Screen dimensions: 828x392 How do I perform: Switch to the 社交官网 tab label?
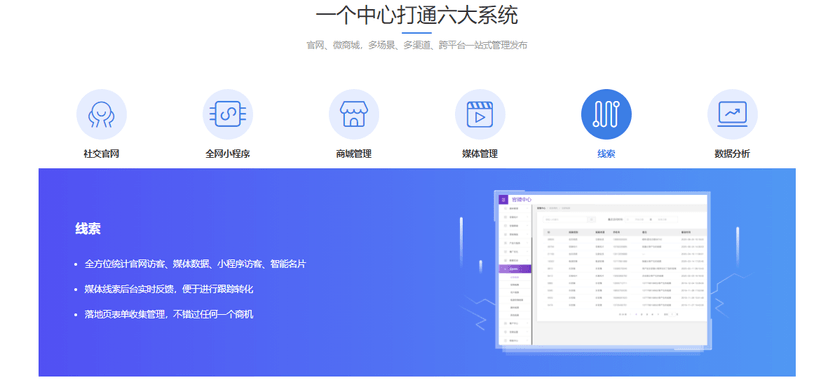(x=101, y=154)
